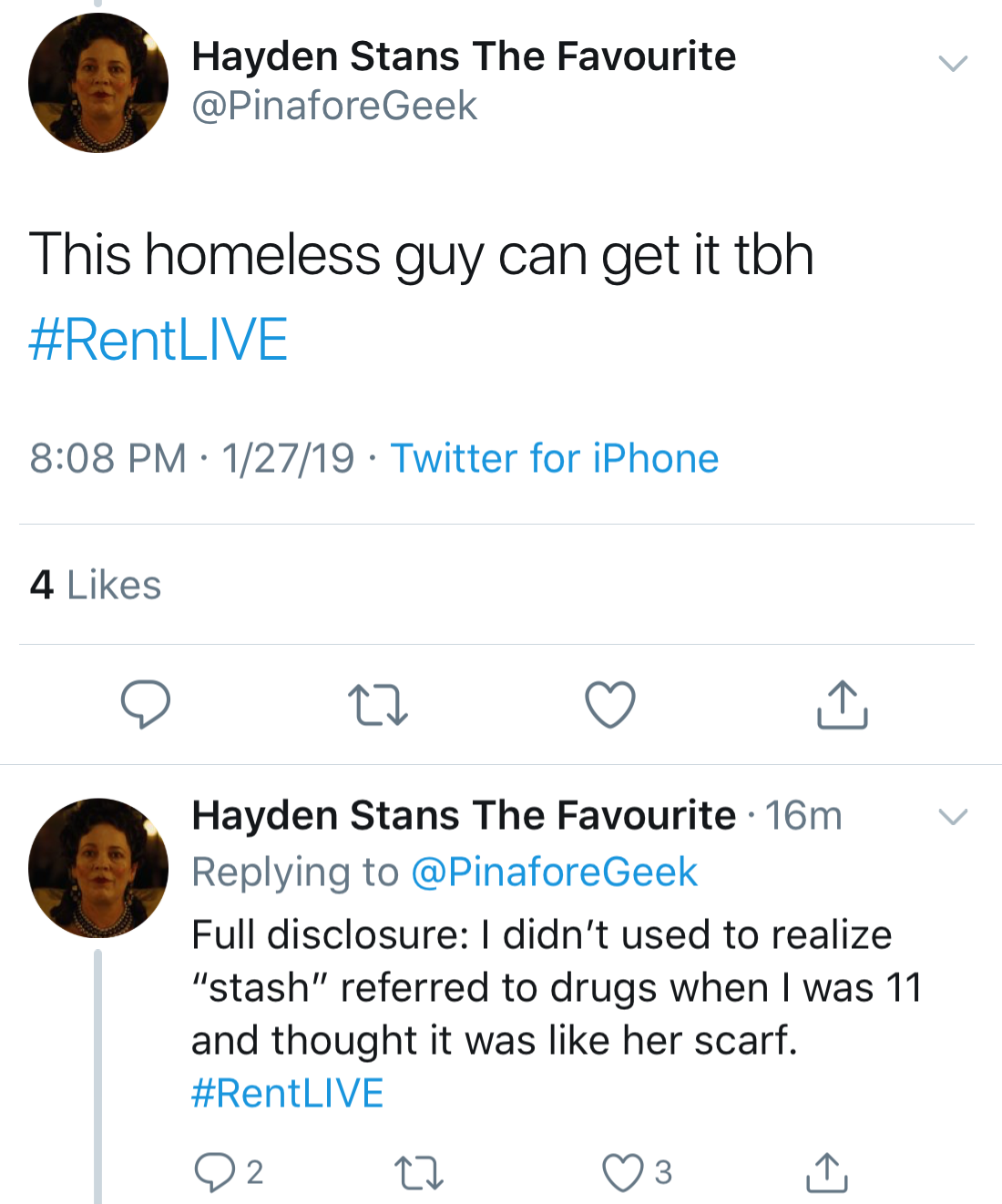This screenshot has height=1204, width=1002.
Task: Open top profile avatar picture
Action: coord(98,83)
